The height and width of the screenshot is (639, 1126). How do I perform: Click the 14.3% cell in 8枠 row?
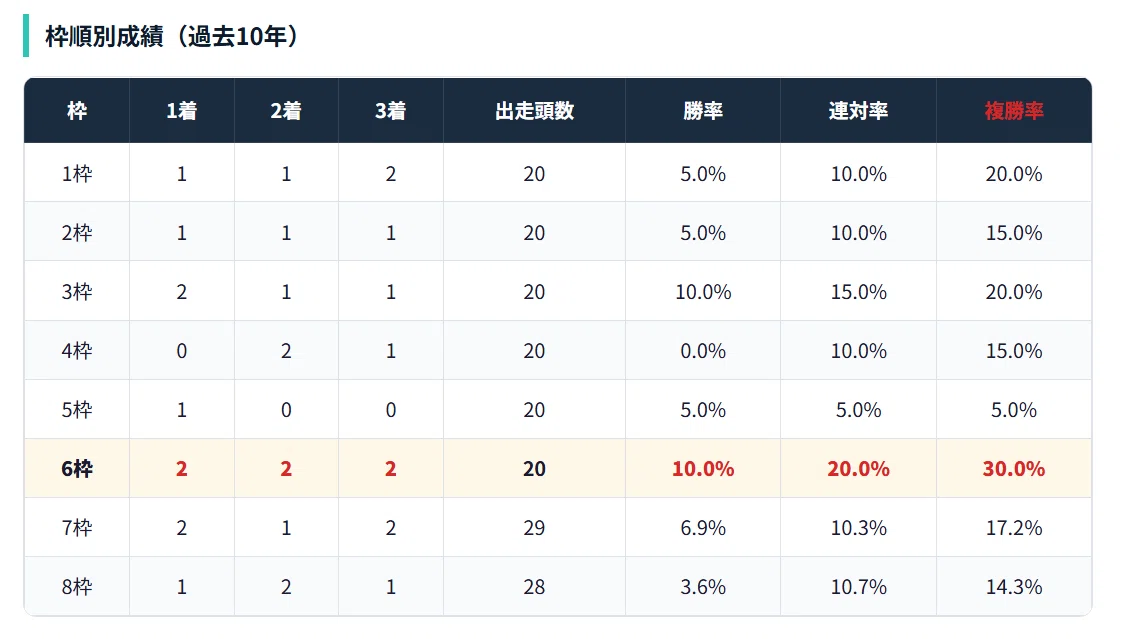(x=1014, y=587)
